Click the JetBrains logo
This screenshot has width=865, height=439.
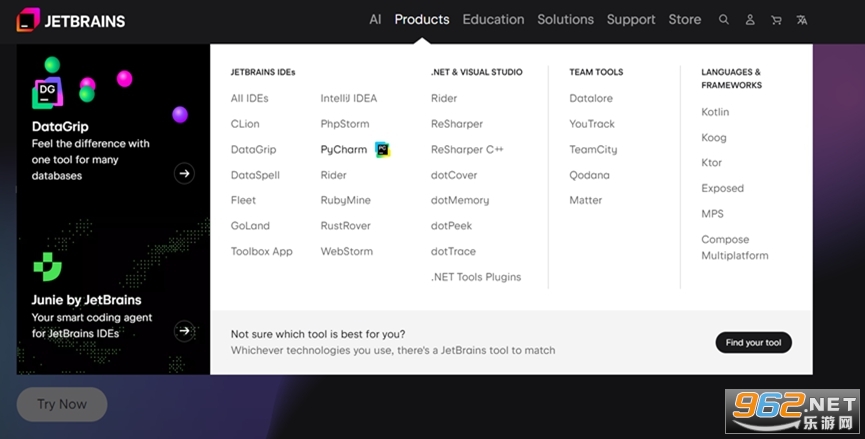point(71,20)
